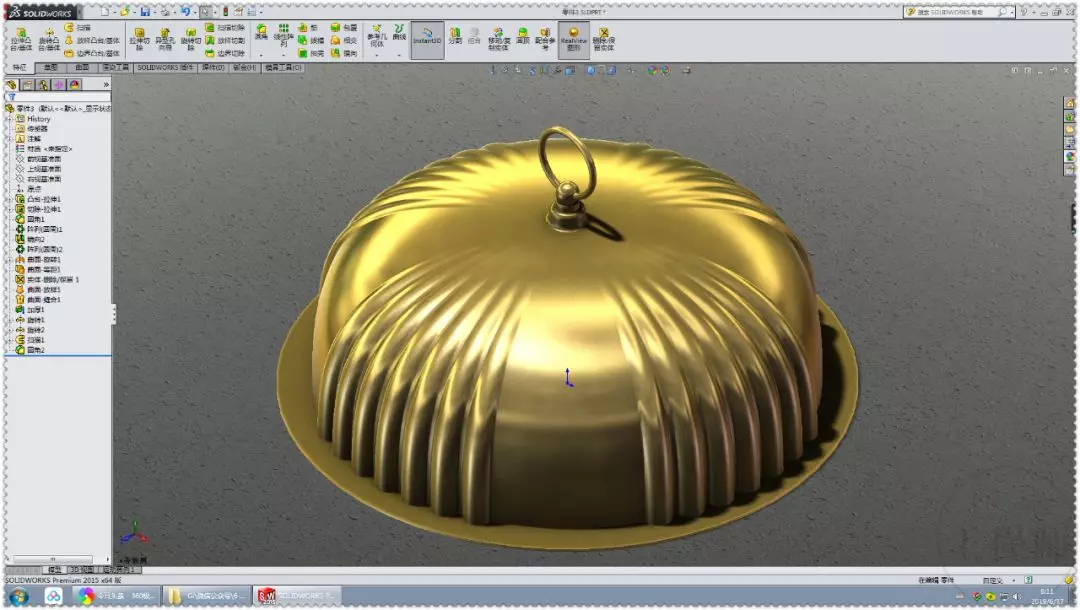Click the Save icon in the quick toolbar
The image size is (1080, 610).
145,12
